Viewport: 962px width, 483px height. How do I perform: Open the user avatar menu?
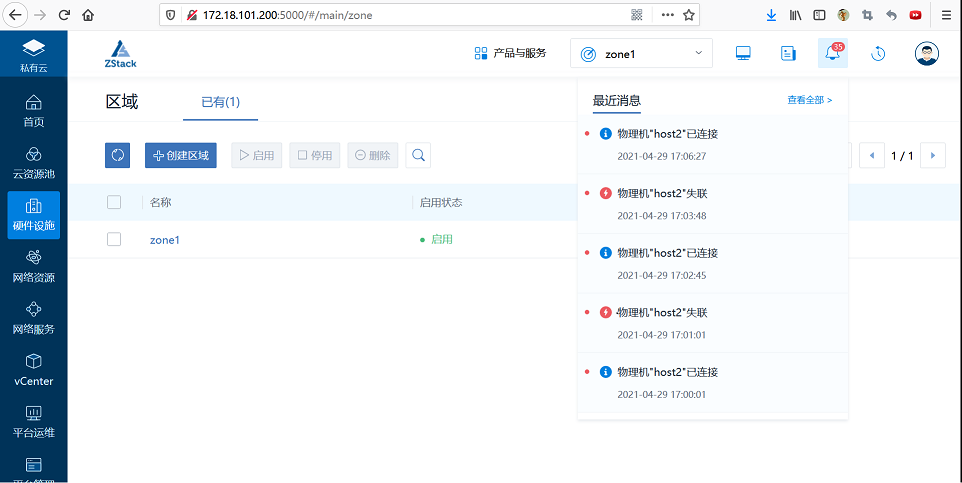pos(926,53)
